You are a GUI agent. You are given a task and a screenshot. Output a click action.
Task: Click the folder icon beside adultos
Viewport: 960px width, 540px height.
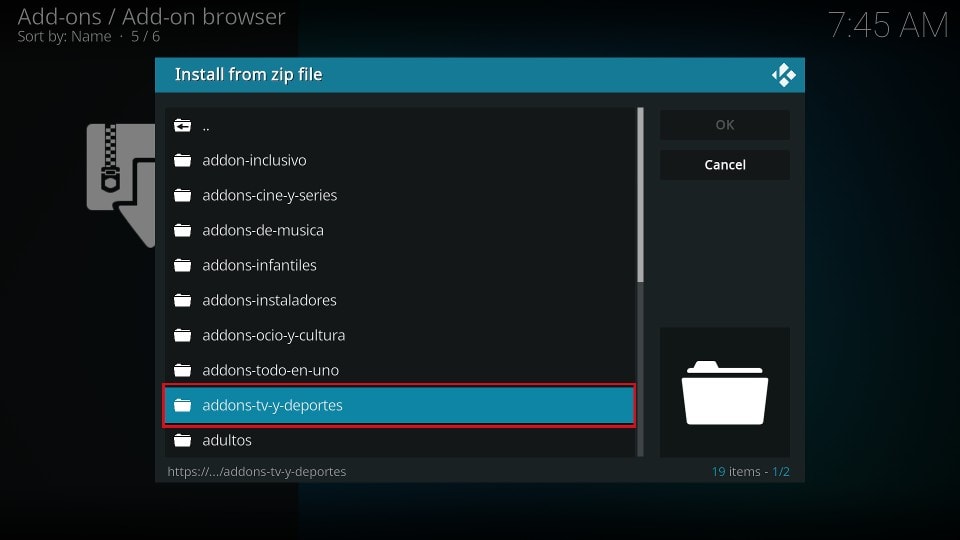182,440
